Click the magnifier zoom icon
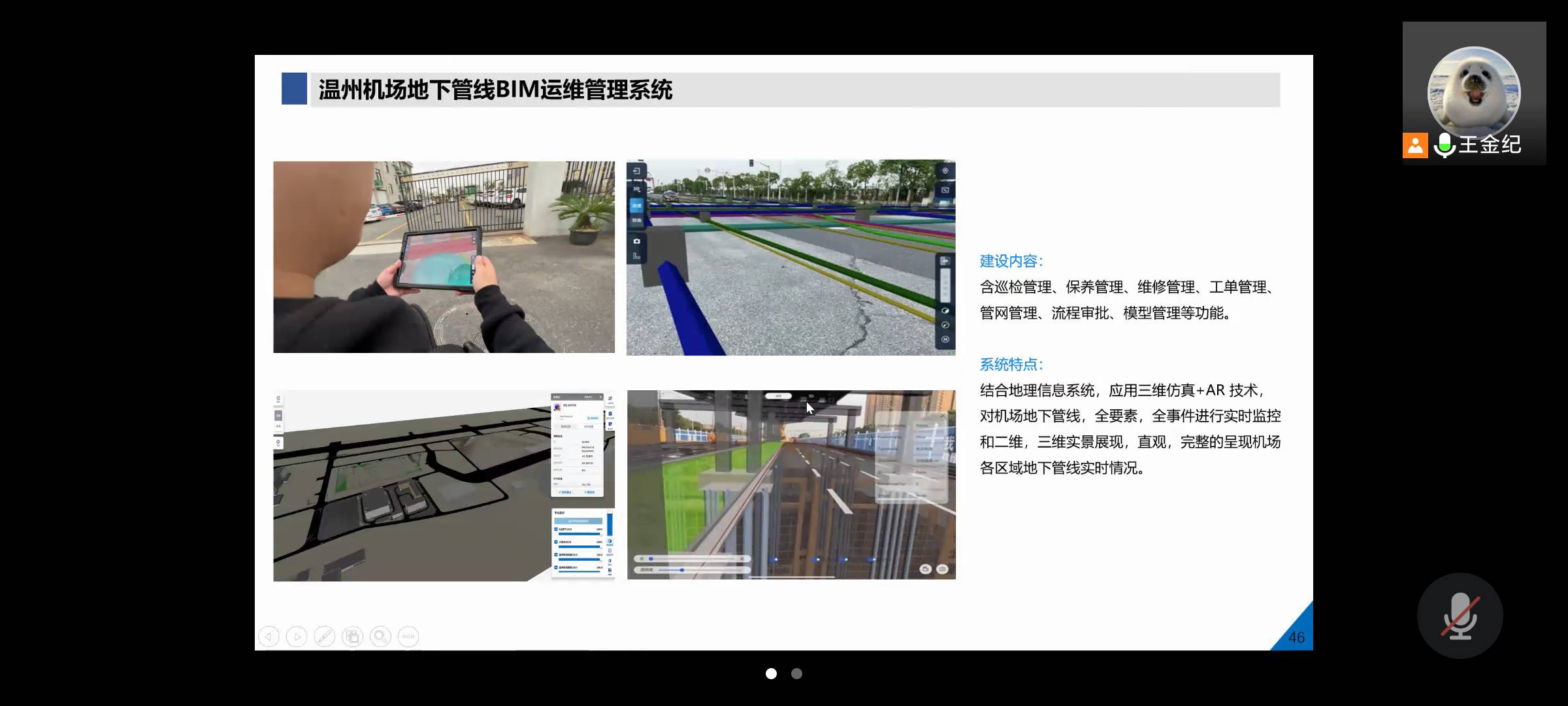The width and height of the screenshot is (1568, 706). click(x=380, y=636)
